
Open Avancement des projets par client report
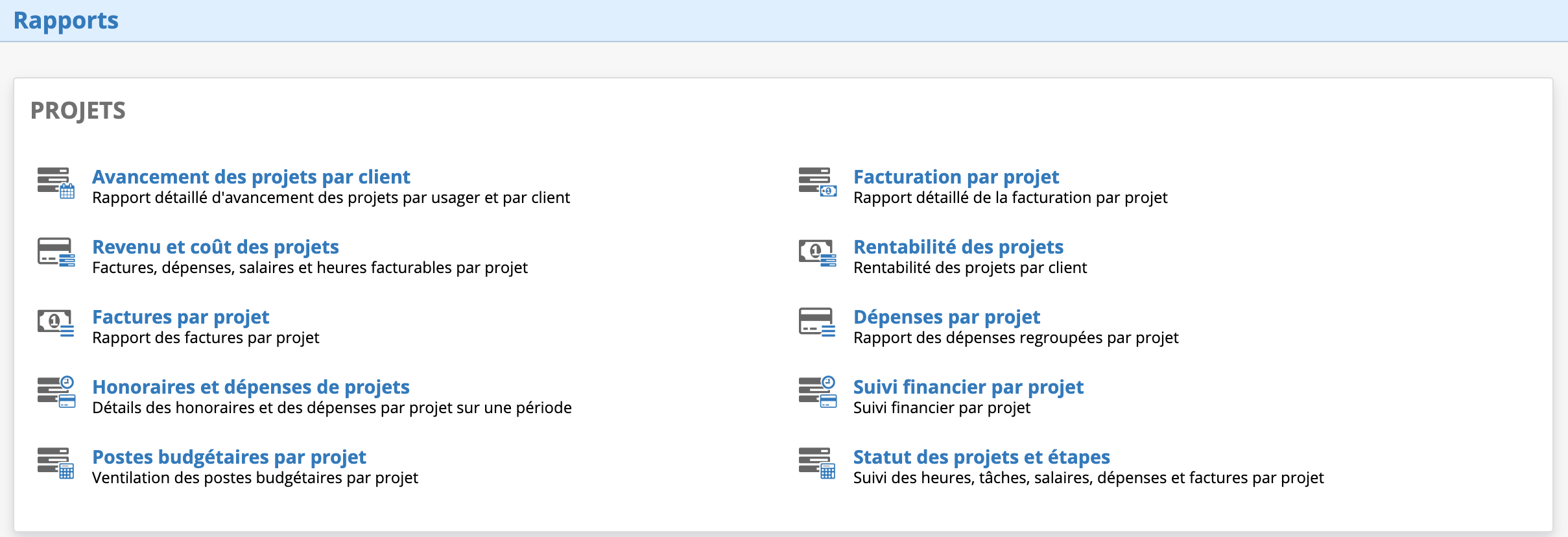coord(251,176)
